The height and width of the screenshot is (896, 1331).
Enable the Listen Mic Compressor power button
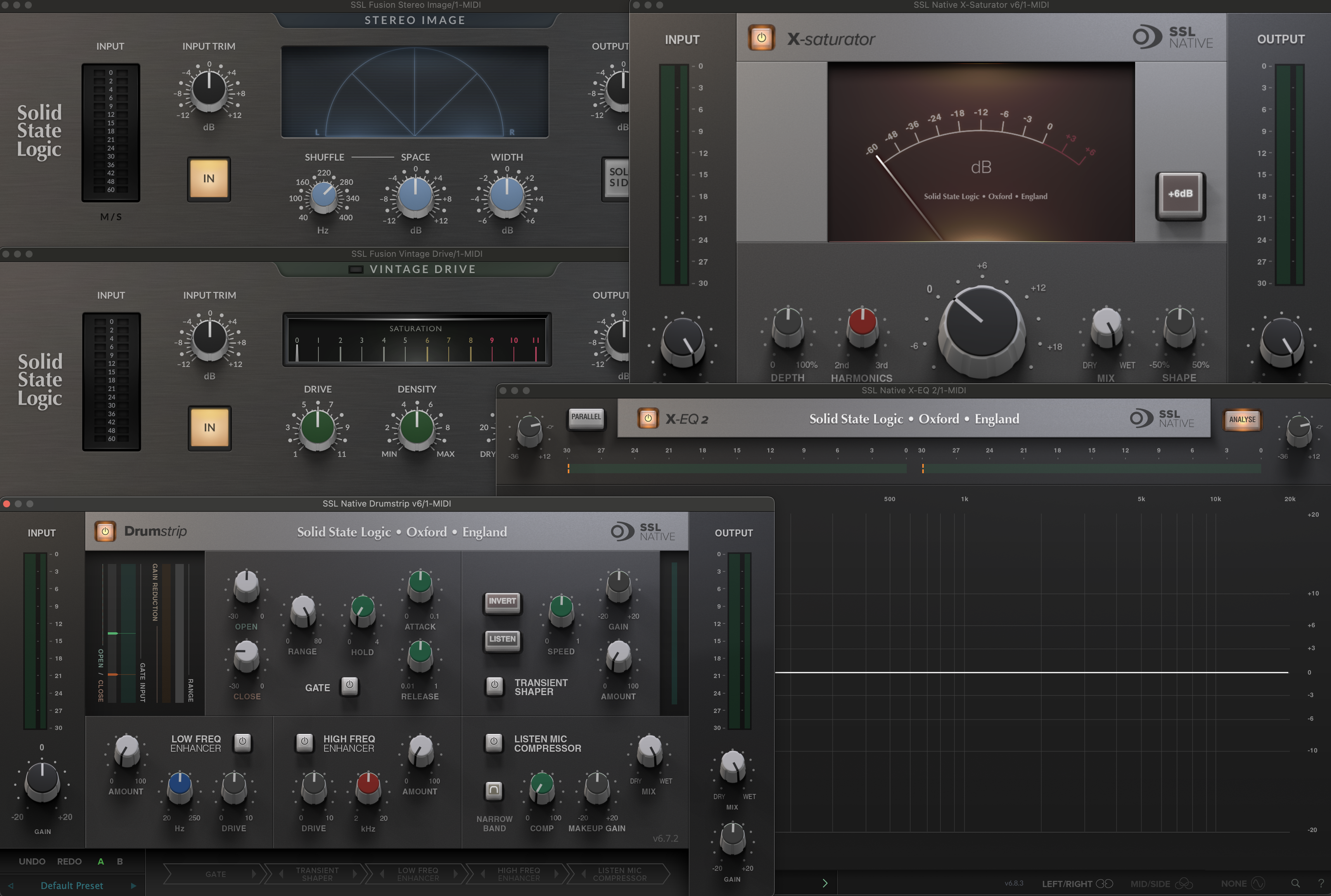coord(494,742)
